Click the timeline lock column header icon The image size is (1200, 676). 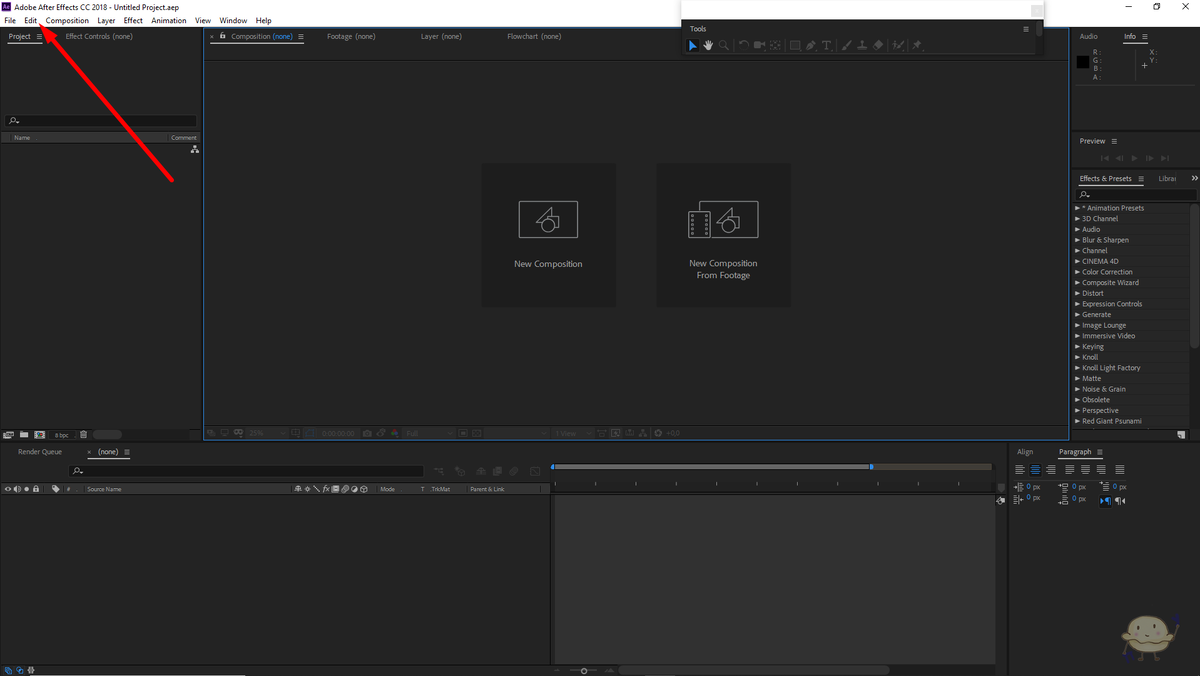(36, 489)
